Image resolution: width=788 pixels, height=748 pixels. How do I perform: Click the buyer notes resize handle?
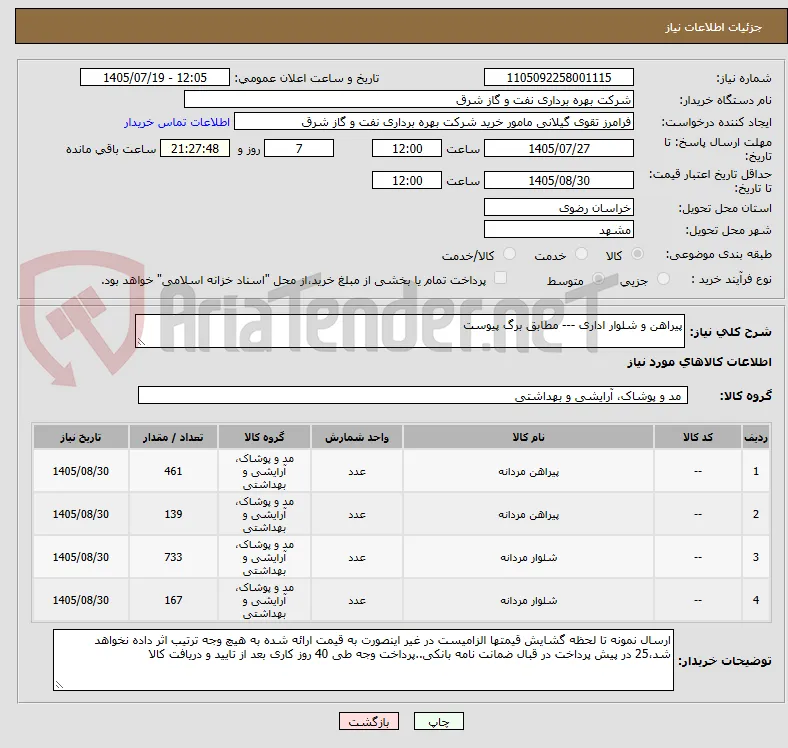[x=59, y=685]
